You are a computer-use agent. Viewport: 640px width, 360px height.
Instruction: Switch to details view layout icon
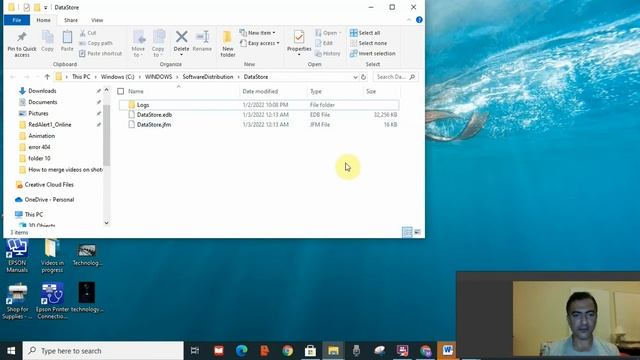[407, 232]
